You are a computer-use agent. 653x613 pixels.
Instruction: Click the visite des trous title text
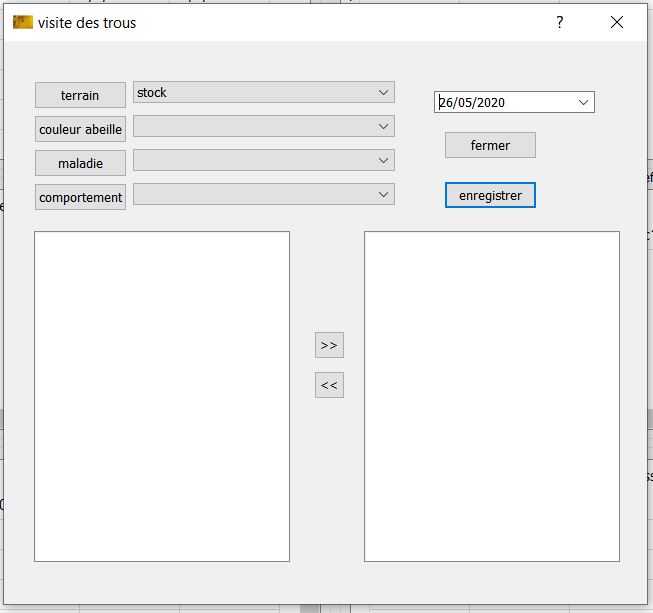click(x=87, y=22)
